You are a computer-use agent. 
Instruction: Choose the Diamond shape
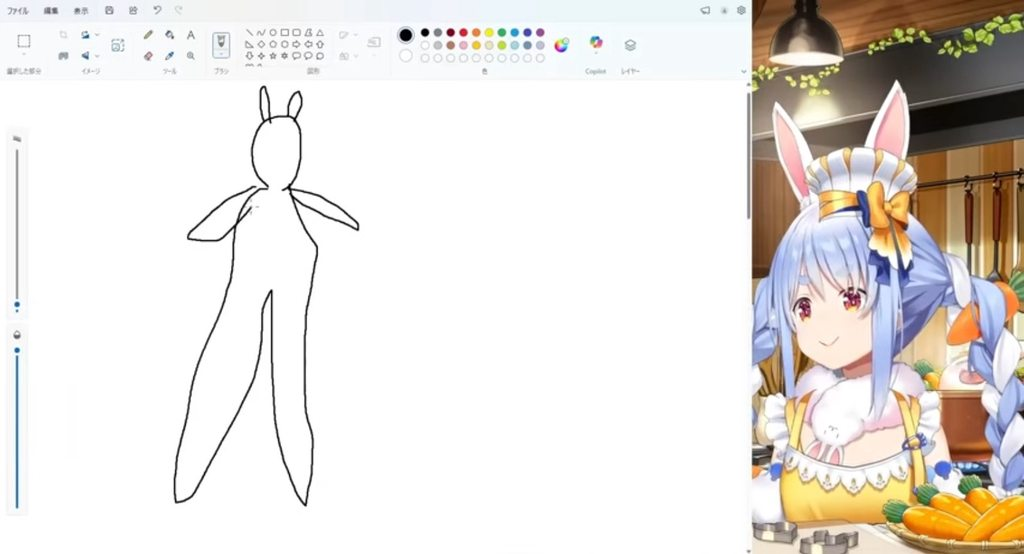[261, 44]
